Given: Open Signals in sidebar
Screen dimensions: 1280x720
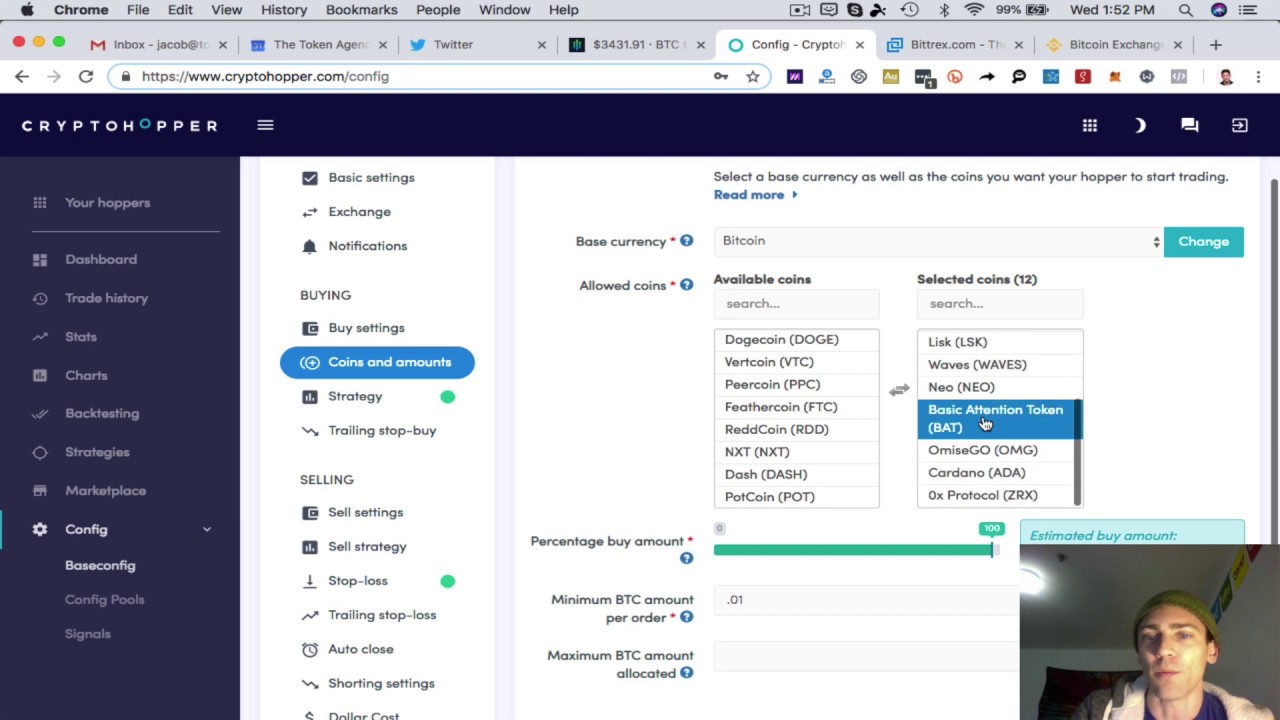Looking at the screenshot, I should tap(88, 633).
